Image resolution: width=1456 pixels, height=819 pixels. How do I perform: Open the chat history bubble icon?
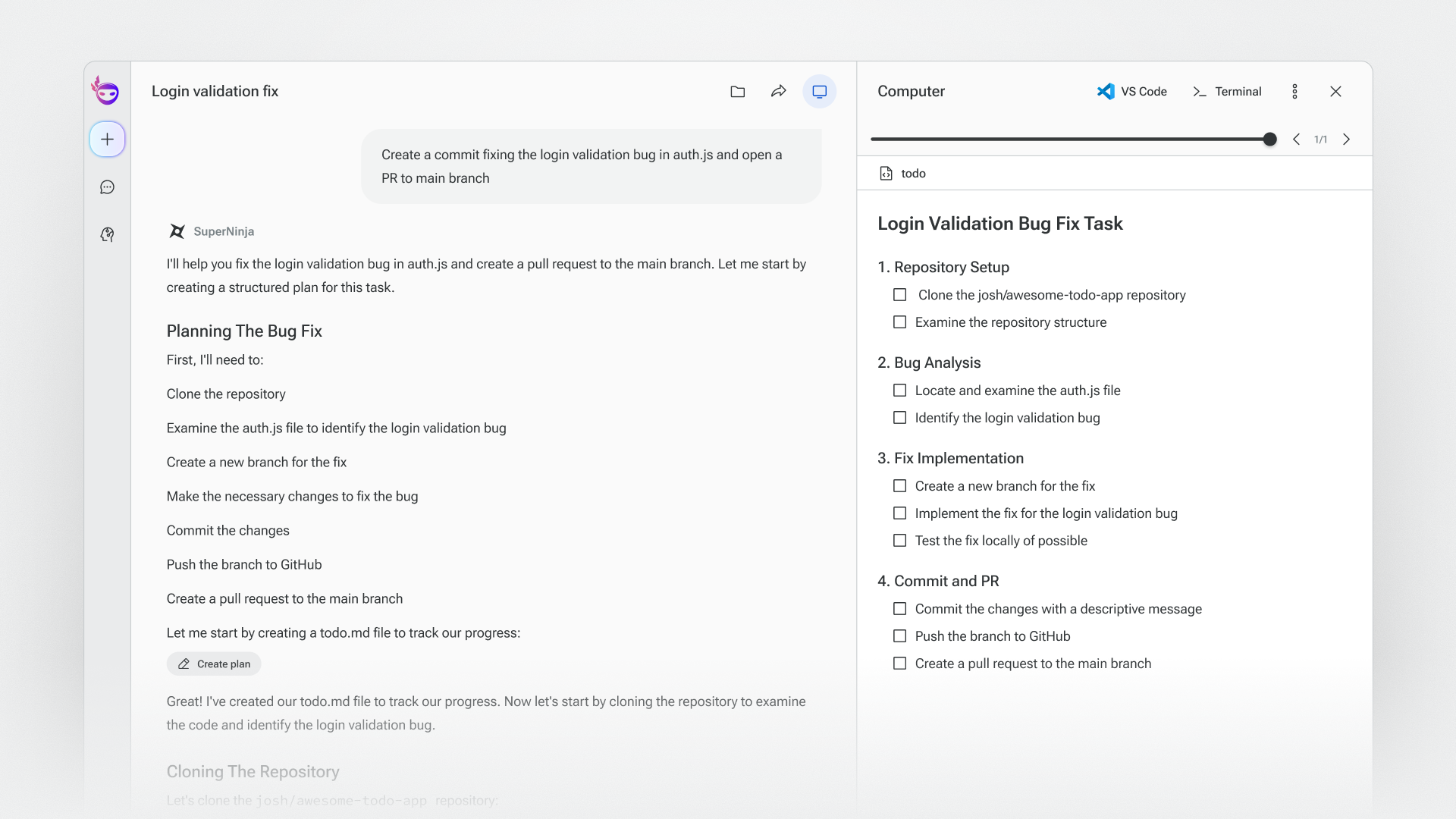coord(107,187)
